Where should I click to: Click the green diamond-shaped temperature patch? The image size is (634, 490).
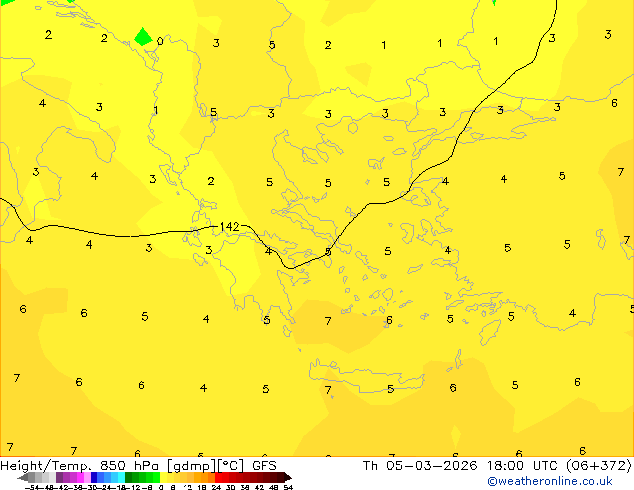point(143,37)
